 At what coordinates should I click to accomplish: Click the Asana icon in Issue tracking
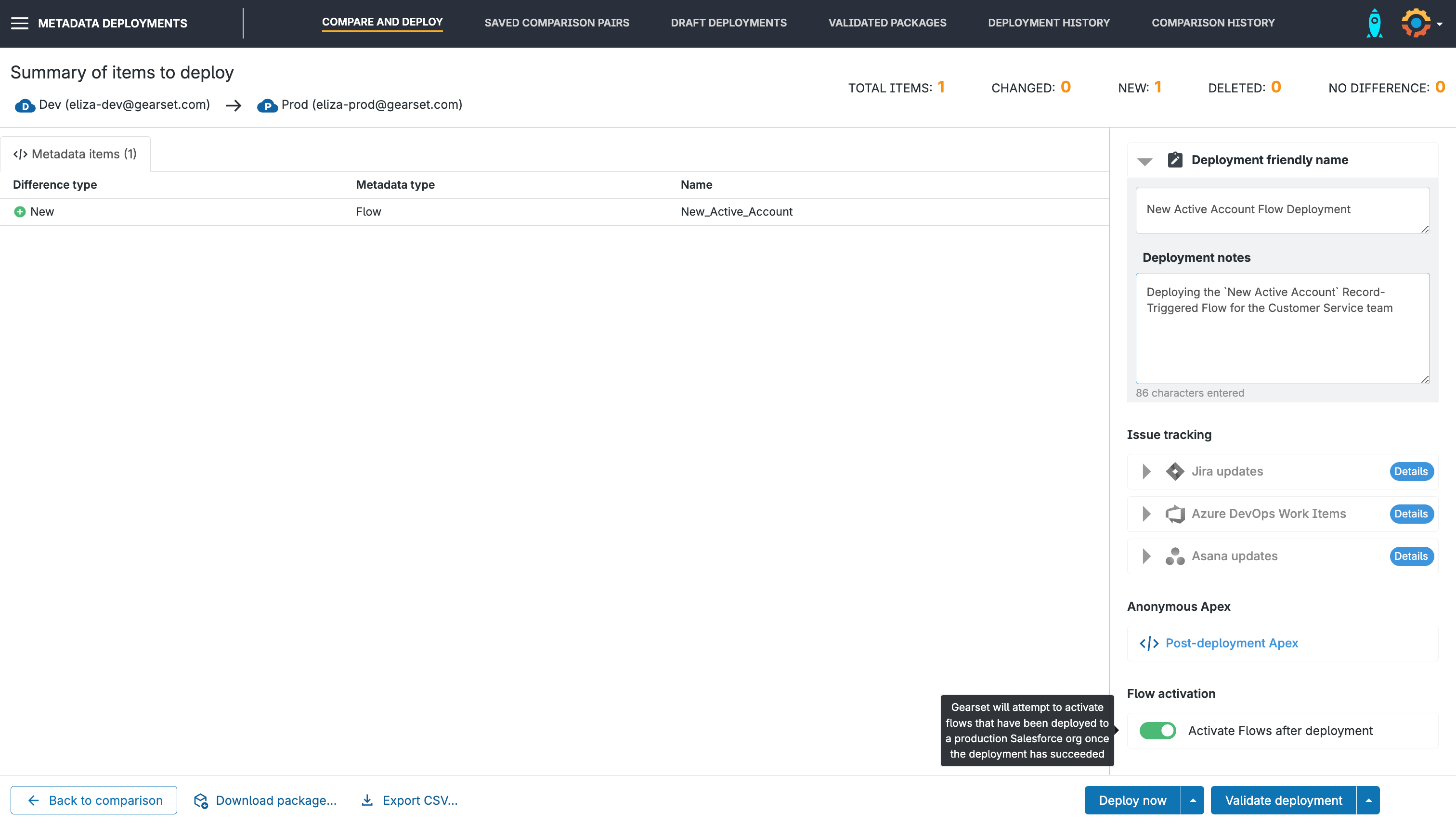1175,556
